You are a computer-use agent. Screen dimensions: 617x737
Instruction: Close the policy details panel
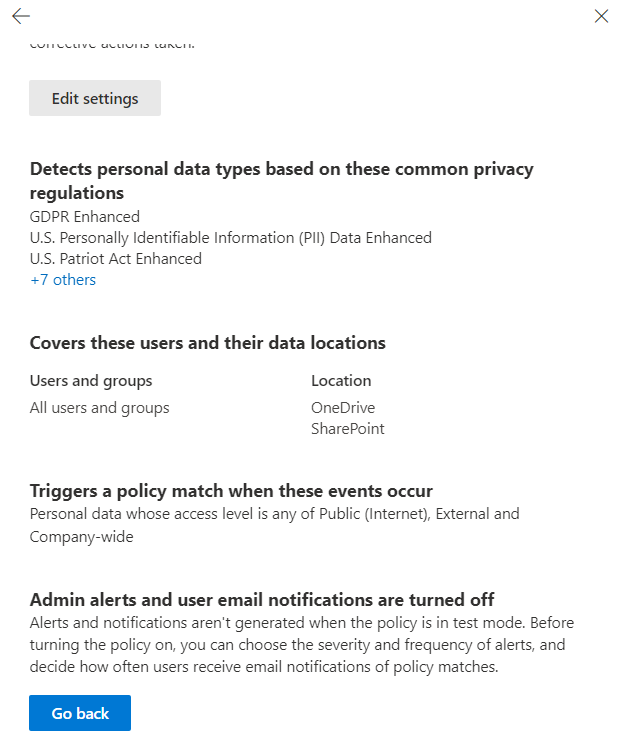pos(601,16)
